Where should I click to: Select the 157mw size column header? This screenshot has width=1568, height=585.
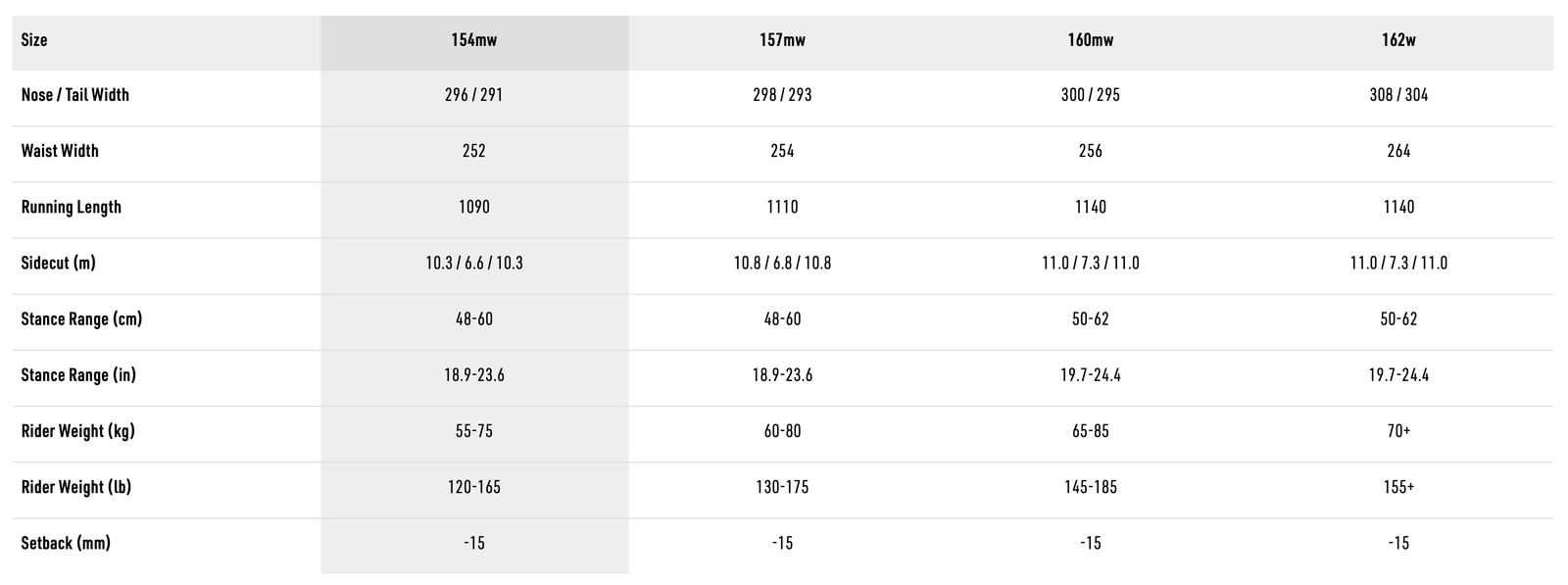pyautogui.click(x=782, y=40)
